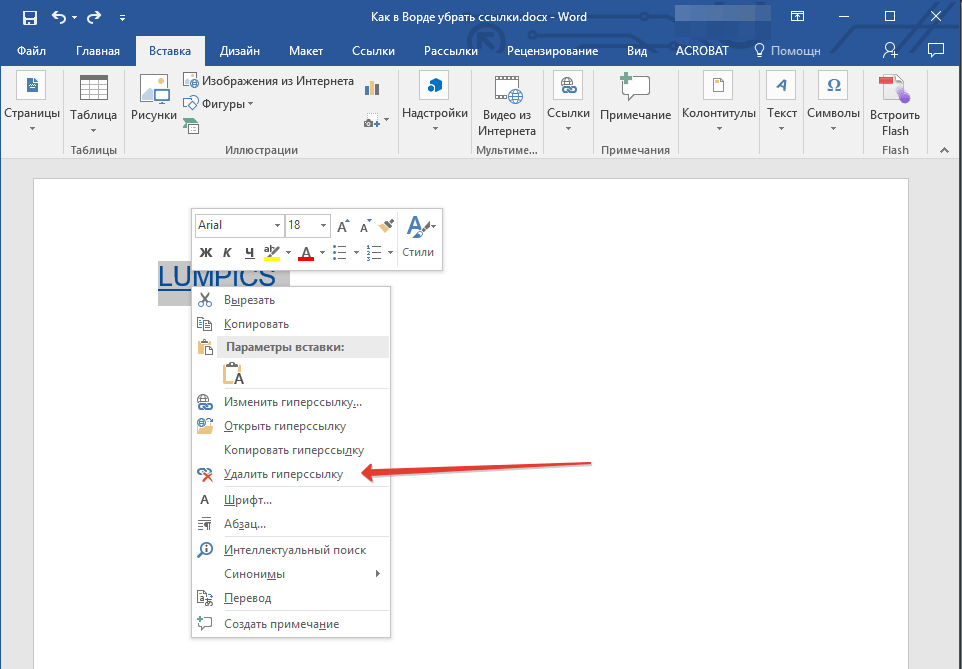Viewport: 962px width, 669px height.
Task: Toggle italic with the К button
Action: click(227, 252)
